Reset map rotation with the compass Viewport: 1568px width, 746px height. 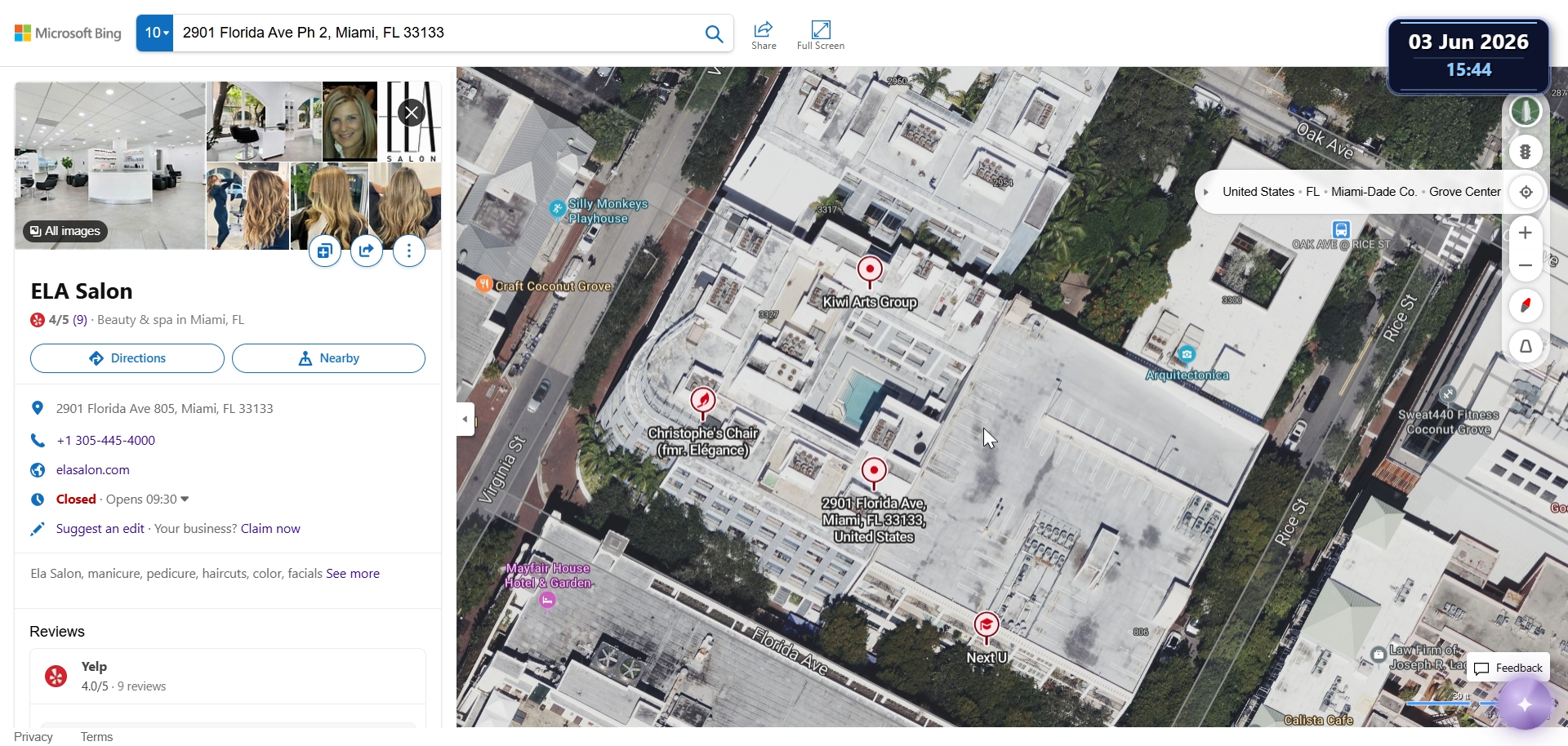1526,306
